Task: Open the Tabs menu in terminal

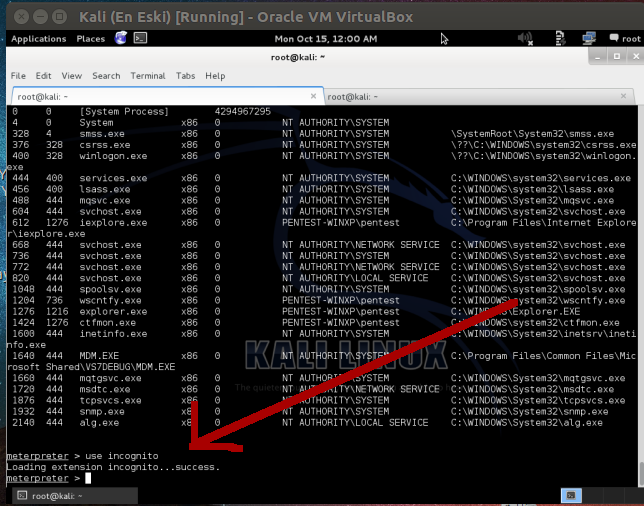Action: 185,76
